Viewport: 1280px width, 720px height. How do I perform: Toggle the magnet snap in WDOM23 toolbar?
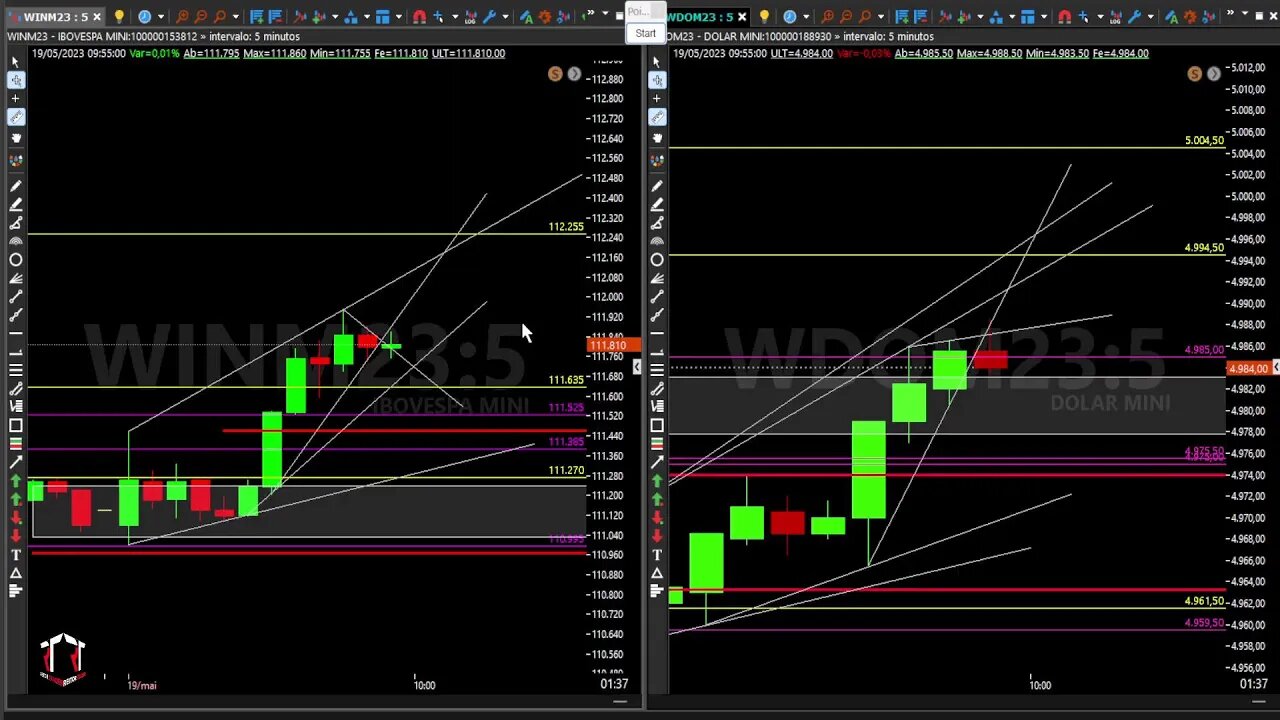click(x=1064, y=17)
